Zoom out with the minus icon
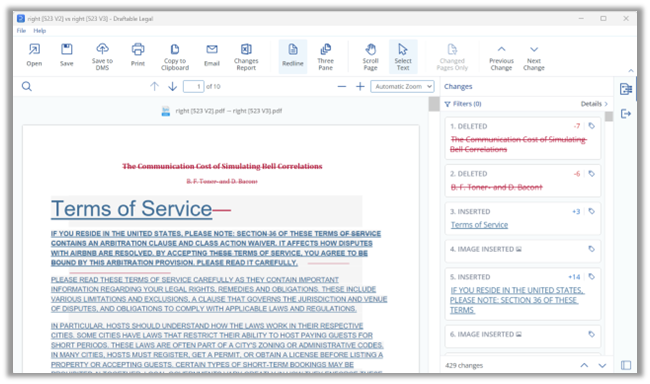 (x=342, y=87)
